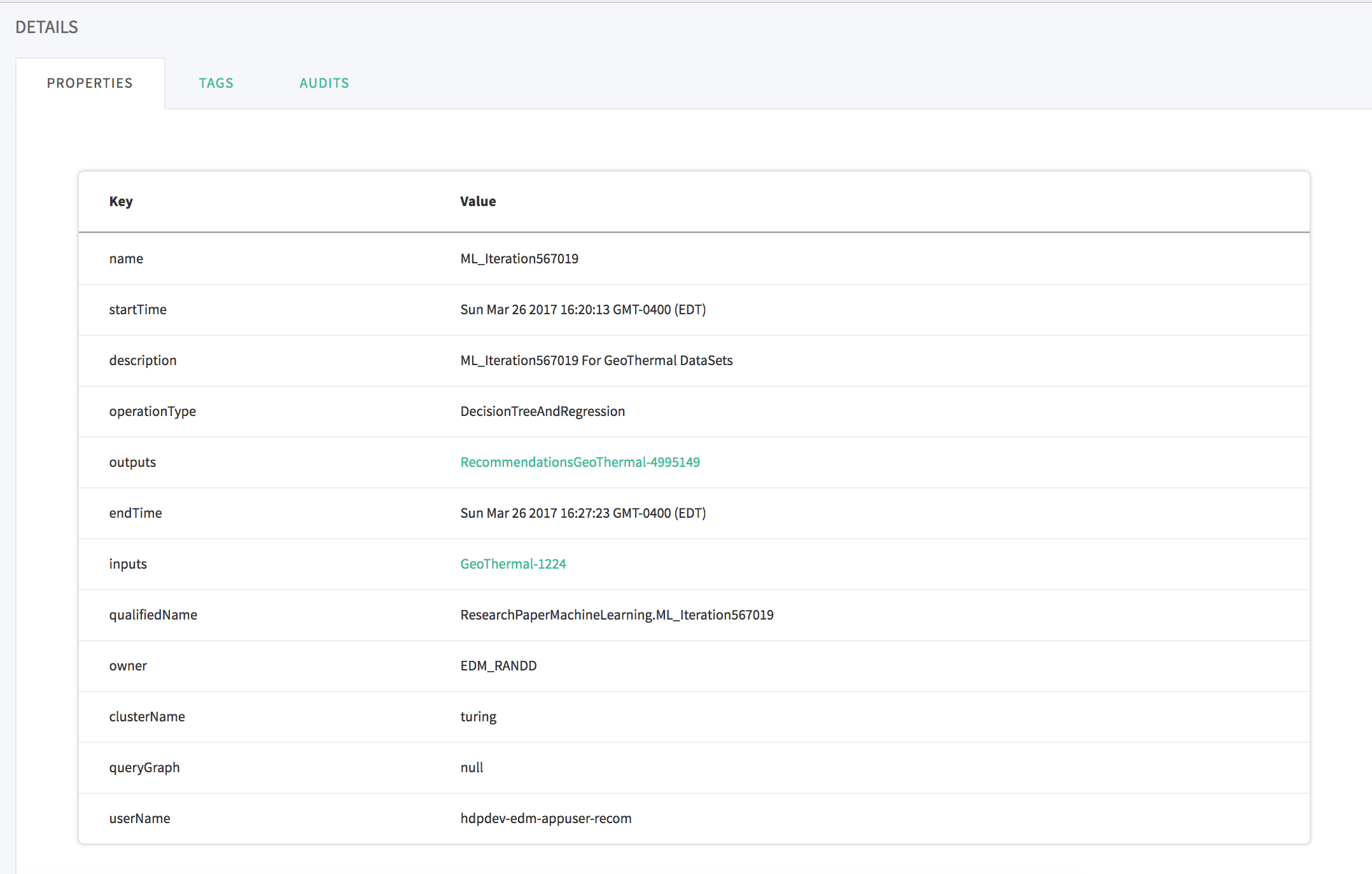The image size is (1372, 874).
Task: Click the outputs key label
Action: coord(132,462)
